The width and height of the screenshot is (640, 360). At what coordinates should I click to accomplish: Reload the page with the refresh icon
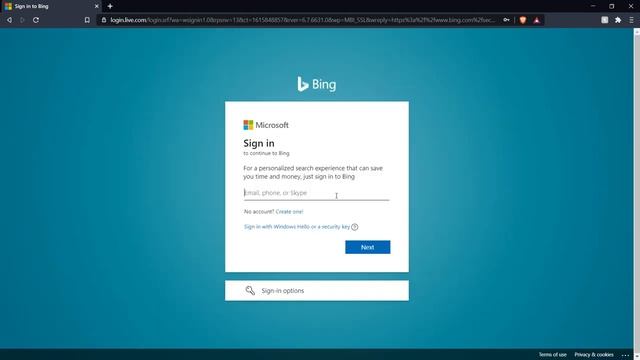tap(36, 20)
